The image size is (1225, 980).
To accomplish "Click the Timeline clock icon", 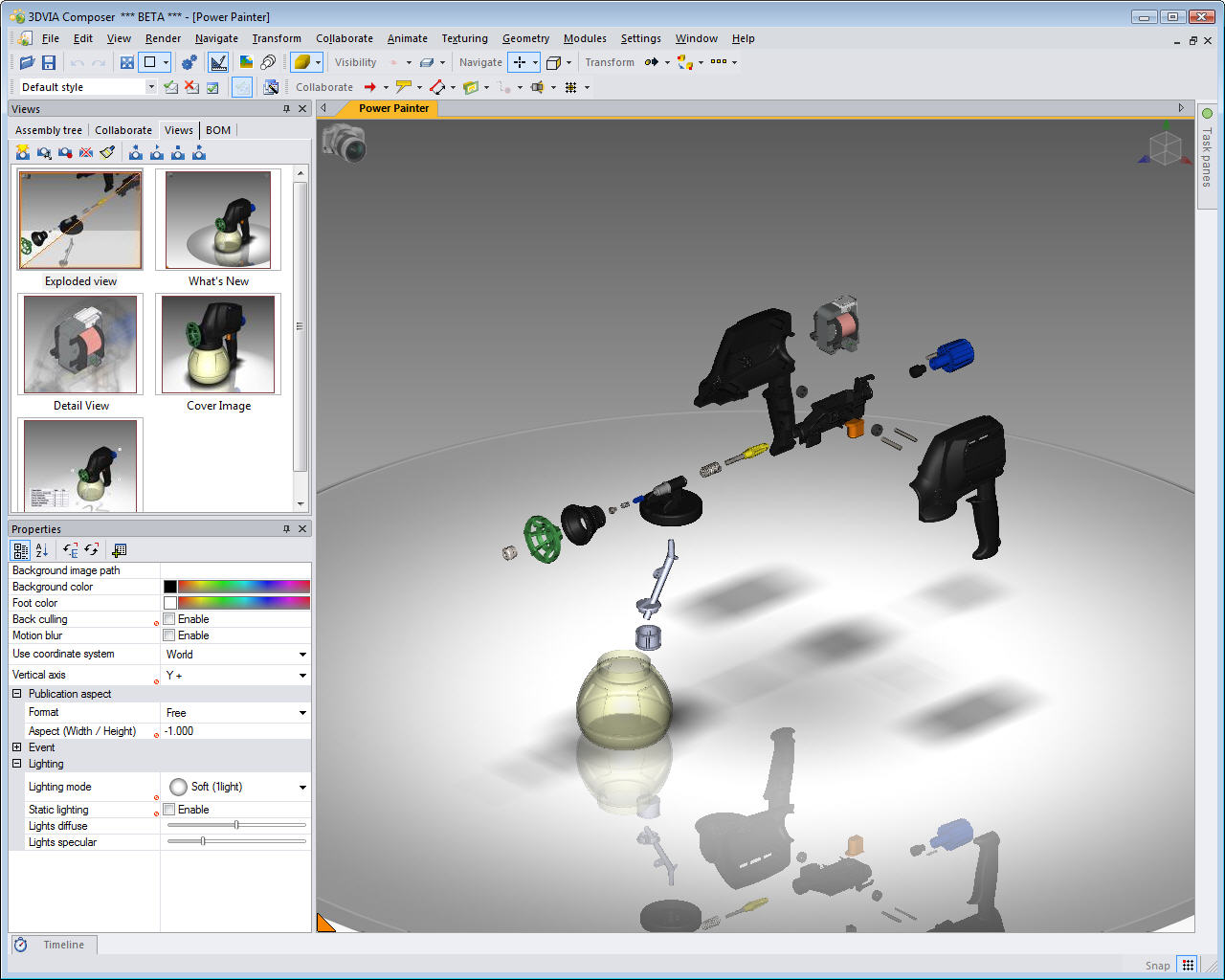I will (x=20, y=945).
